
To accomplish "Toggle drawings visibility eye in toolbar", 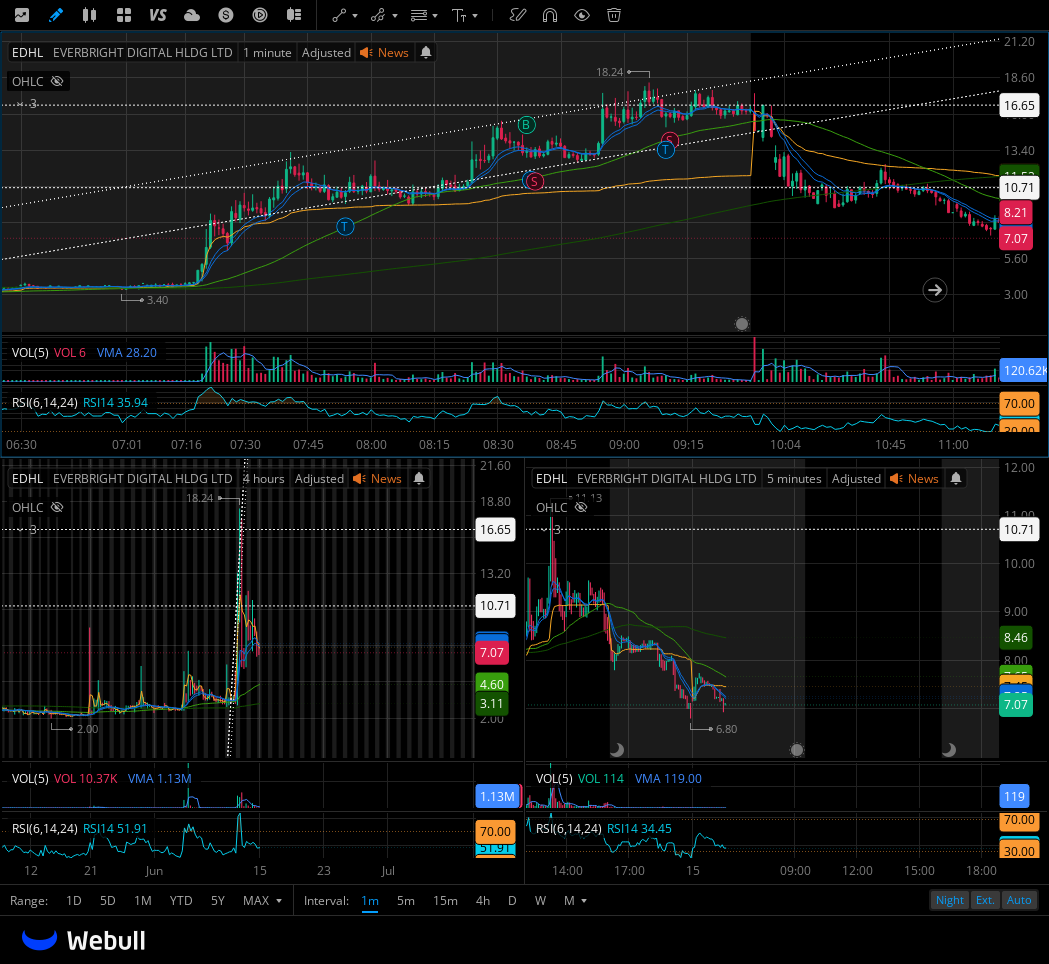I will [x=582, y=15].
